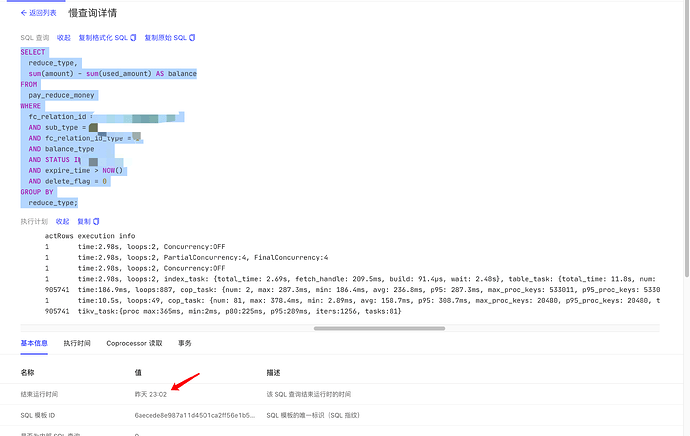This screenshot has height=436, width=690.
Task: Click the 复制格式化 SQL button
Action: coord(107,38)
